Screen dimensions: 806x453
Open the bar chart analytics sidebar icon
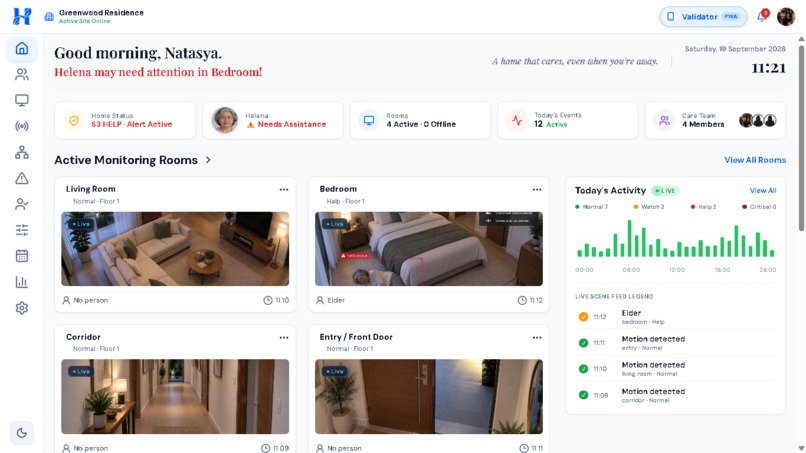(x=22, y=282)
